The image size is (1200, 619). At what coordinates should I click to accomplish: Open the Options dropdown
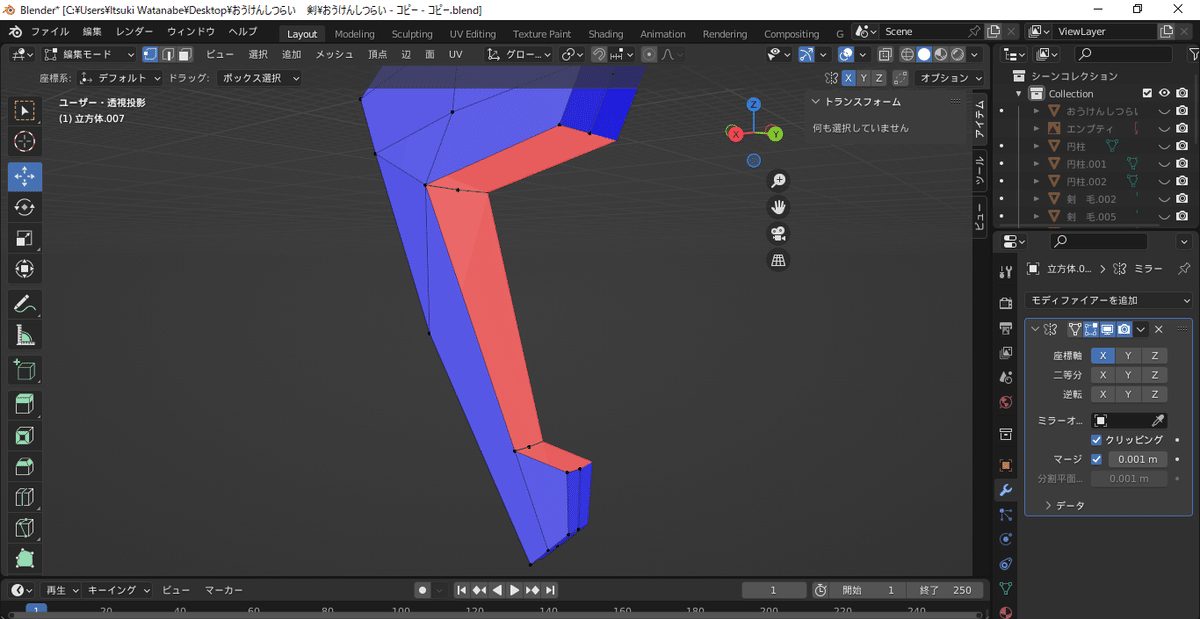(950, 78)
